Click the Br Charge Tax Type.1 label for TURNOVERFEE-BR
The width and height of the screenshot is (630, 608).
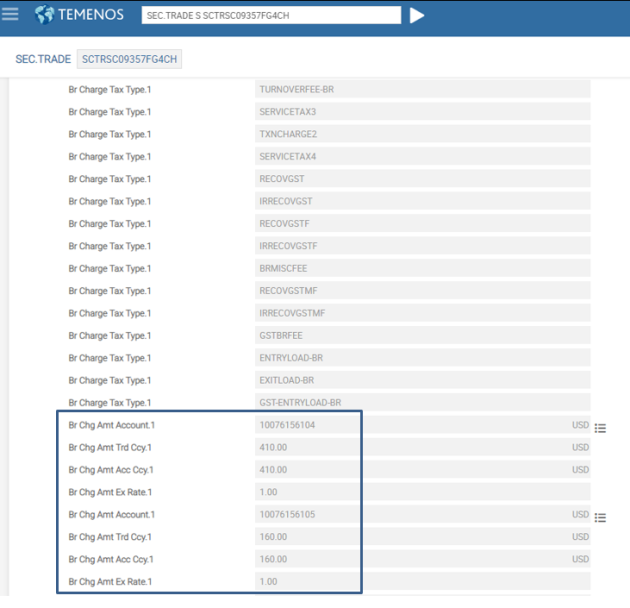[x=110, y=90]
